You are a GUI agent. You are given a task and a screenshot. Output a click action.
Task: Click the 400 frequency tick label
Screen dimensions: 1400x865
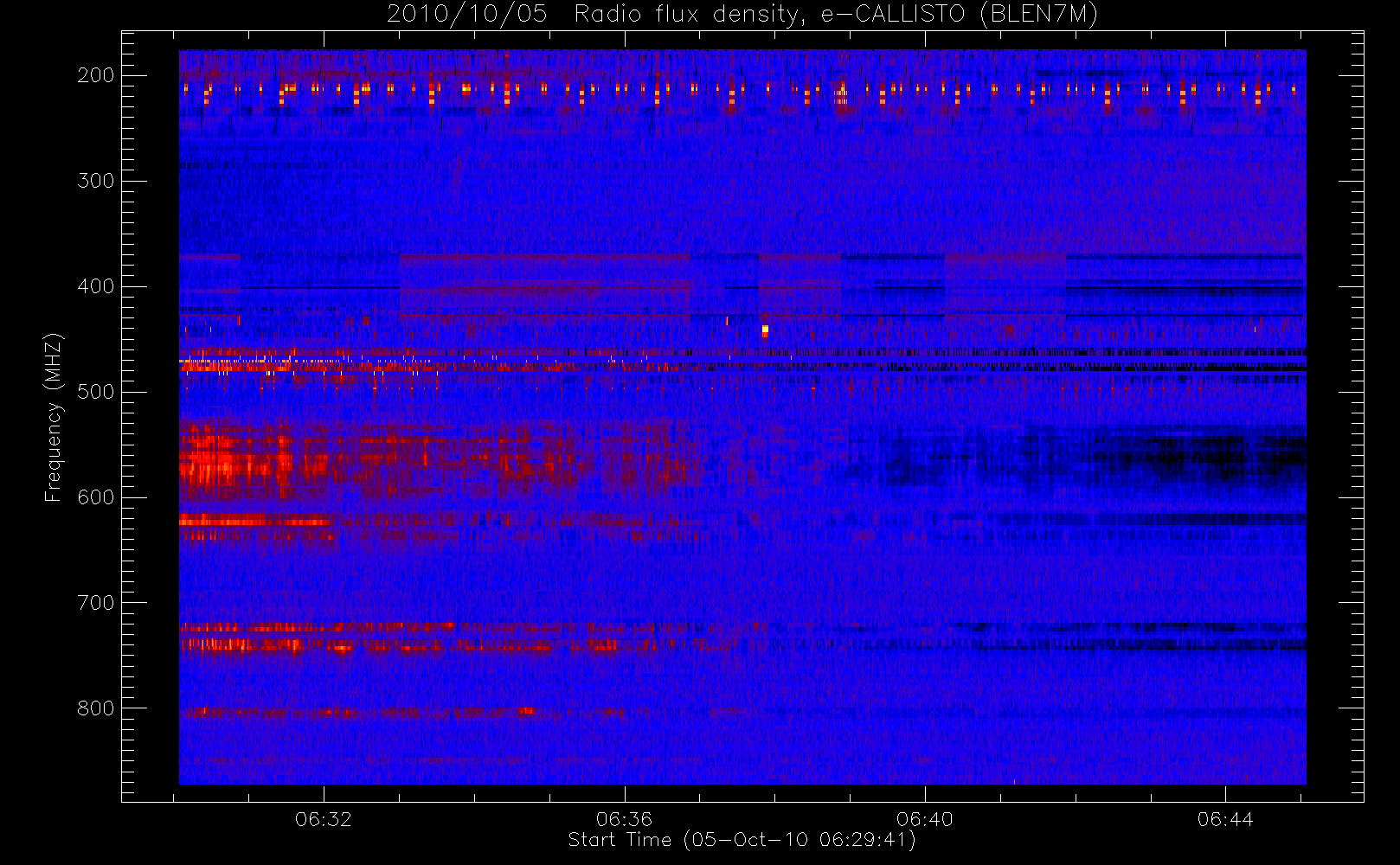click(95, 286)
